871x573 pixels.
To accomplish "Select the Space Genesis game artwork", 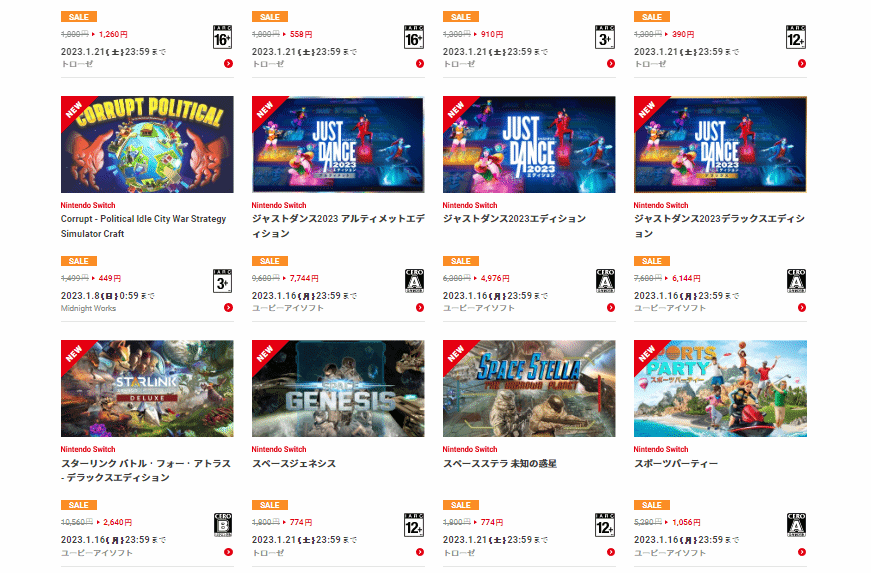I will pos(338,389).
